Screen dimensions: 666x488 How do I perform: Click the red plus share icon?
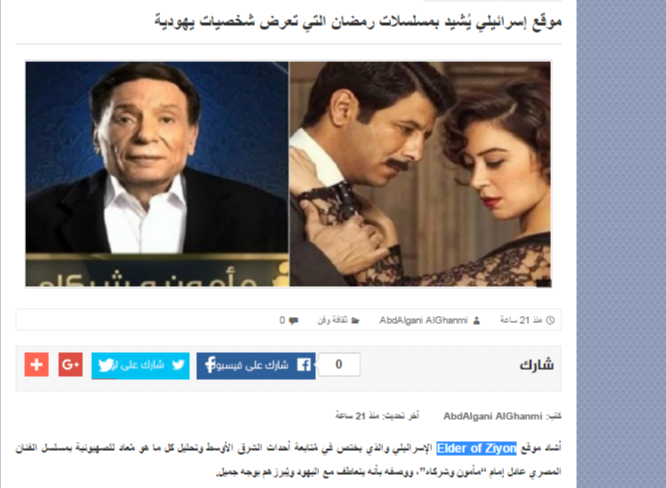(x=37, y=364)
